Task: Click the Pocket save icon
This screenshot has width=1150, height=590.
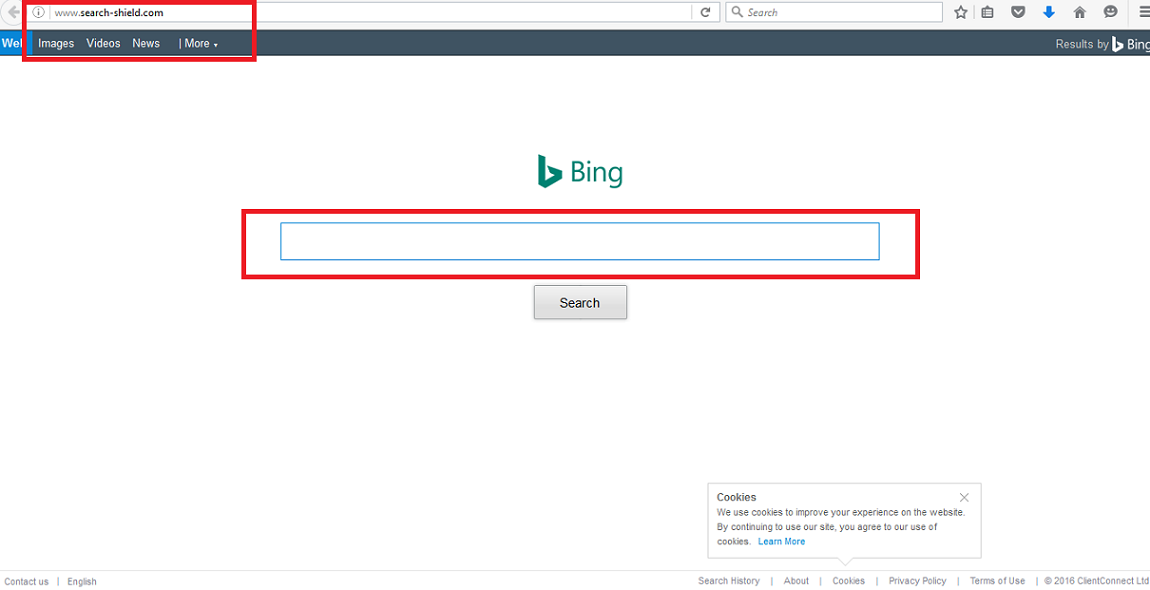Action: [x=1018, y=13]
